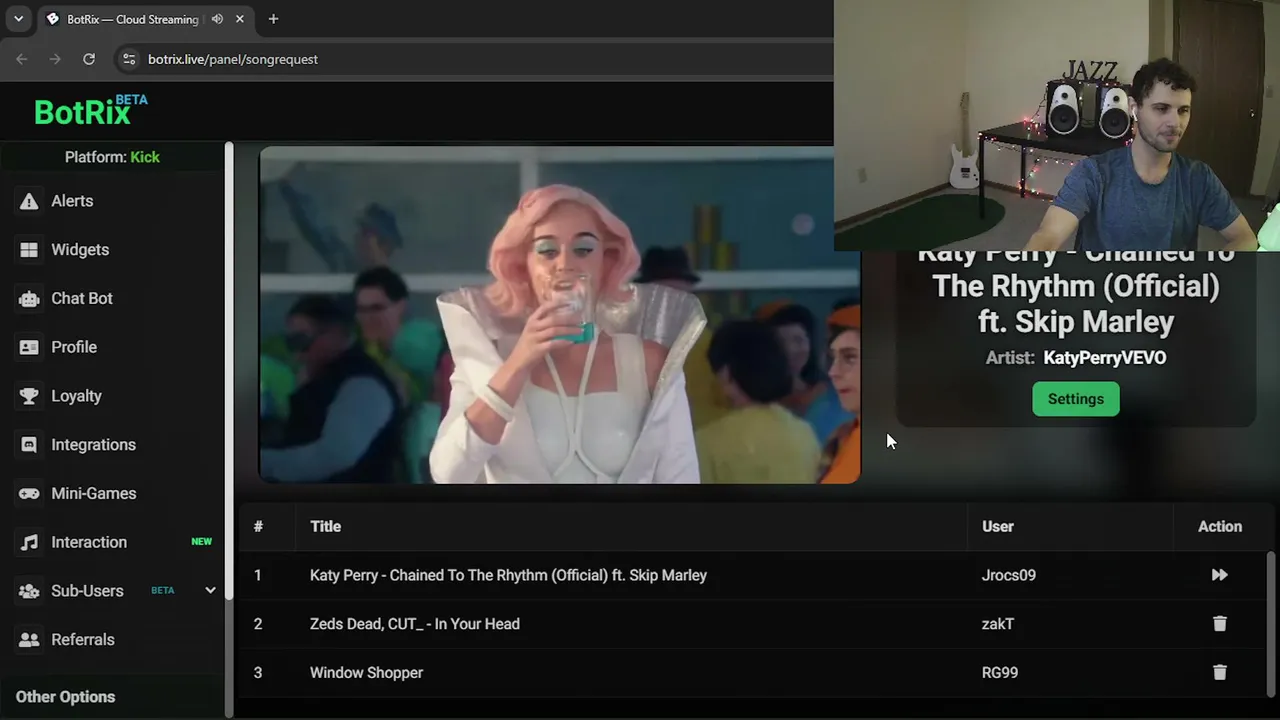
Task: Go back in browser history
Action: [22, 59]
